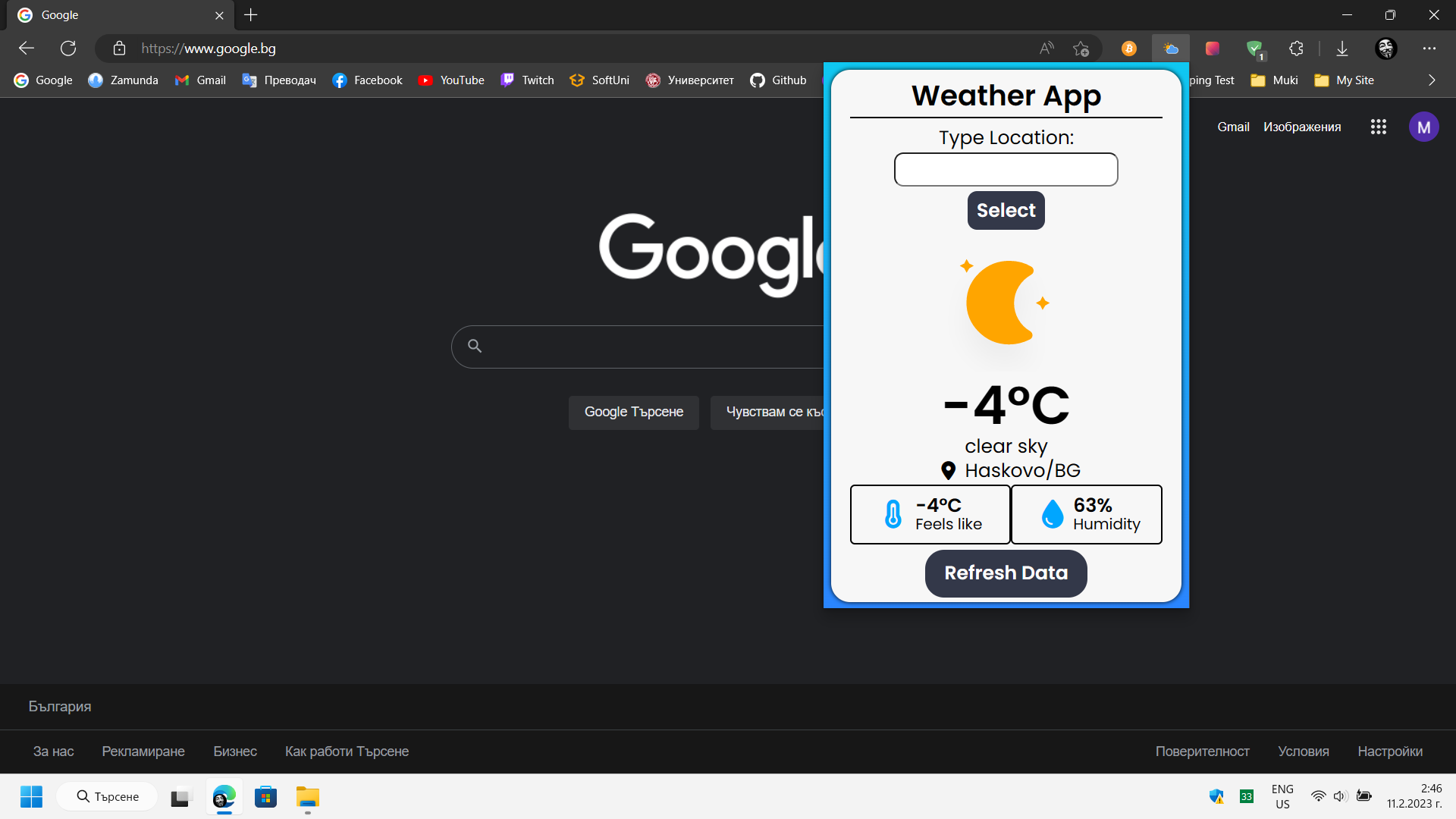The image size is (1456, 819).
Task: Click the humidity droplet icon
Action: coord(1053,513)
